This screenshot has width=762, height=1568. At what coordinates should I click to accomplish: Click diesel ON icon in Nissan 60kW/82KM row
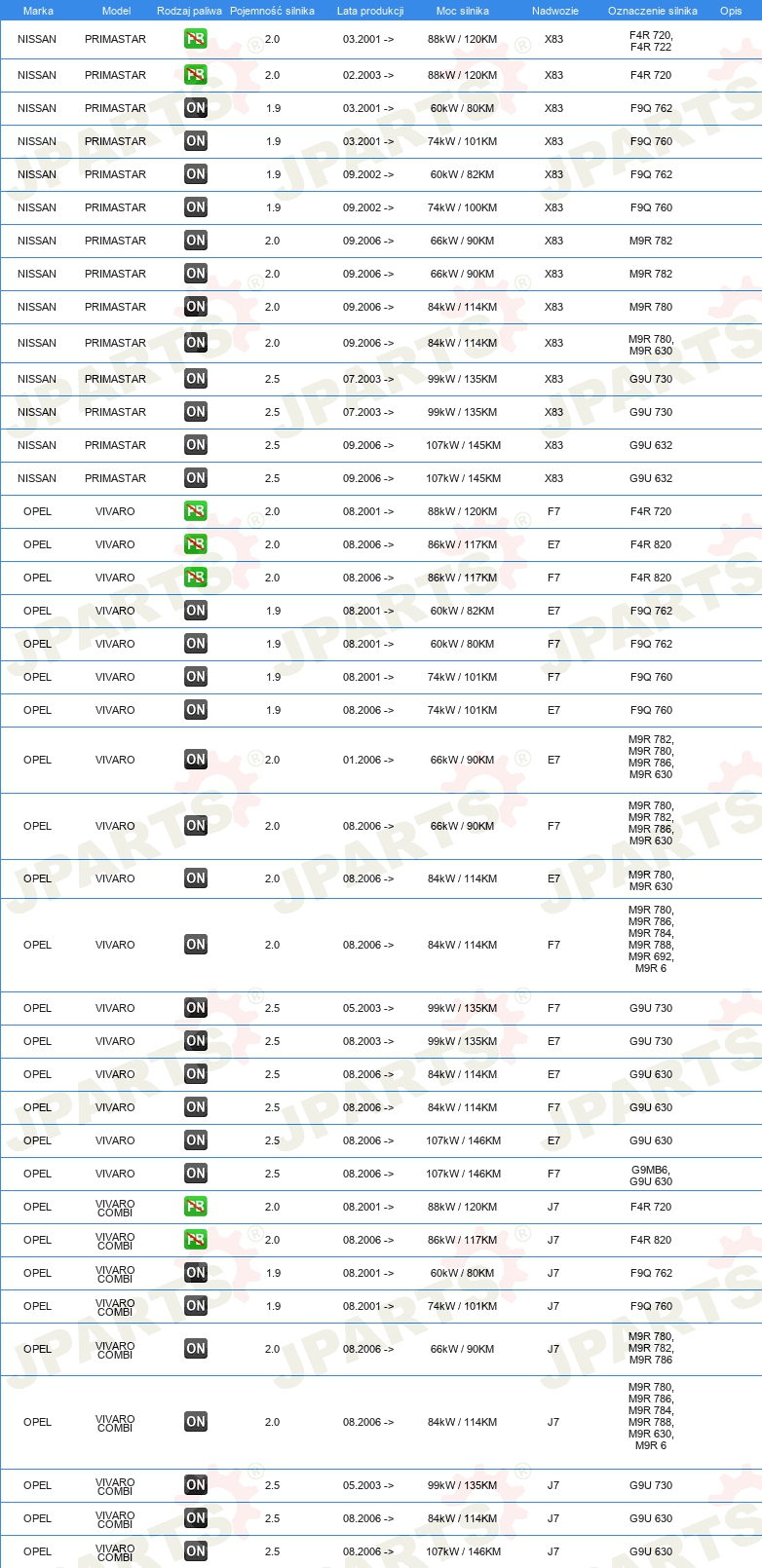[x=196, y=174]
